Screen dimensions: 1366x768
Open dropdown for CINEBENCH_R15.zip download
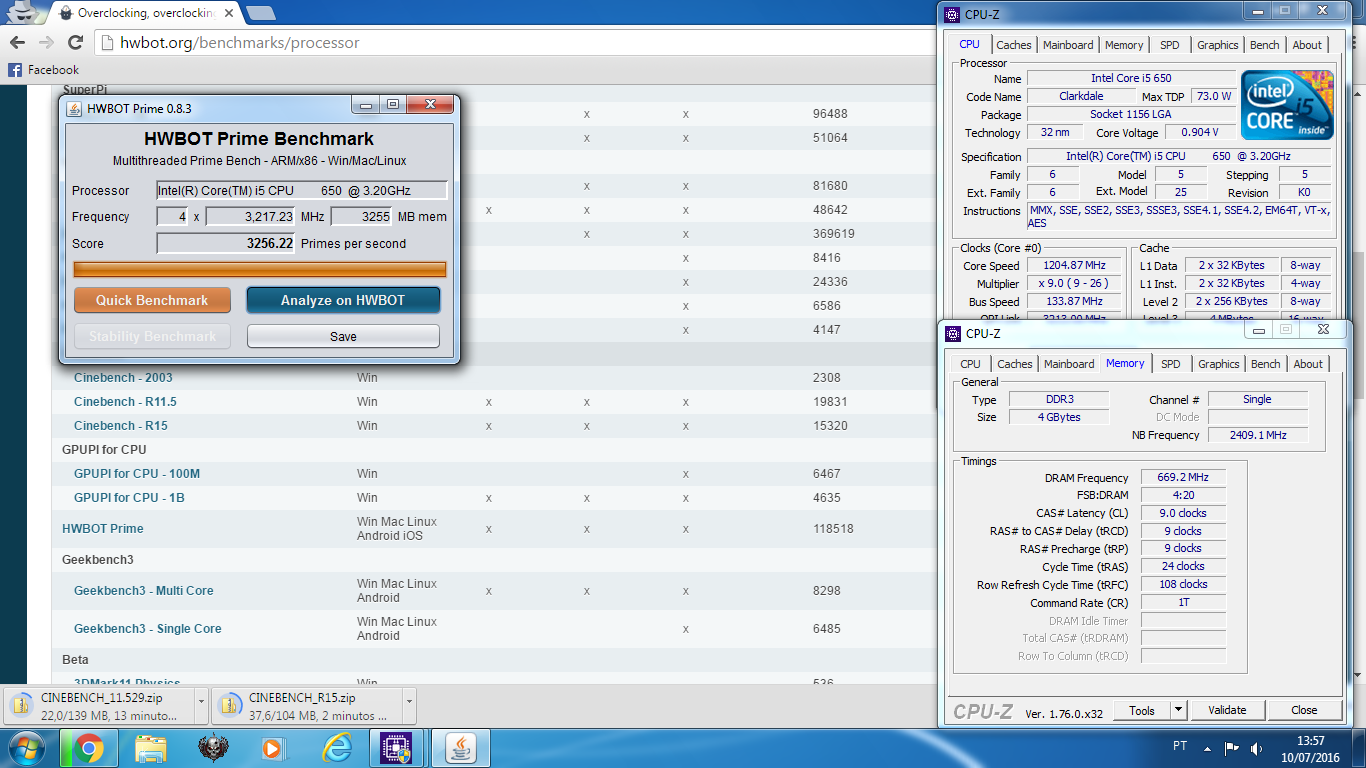point(408,707)
